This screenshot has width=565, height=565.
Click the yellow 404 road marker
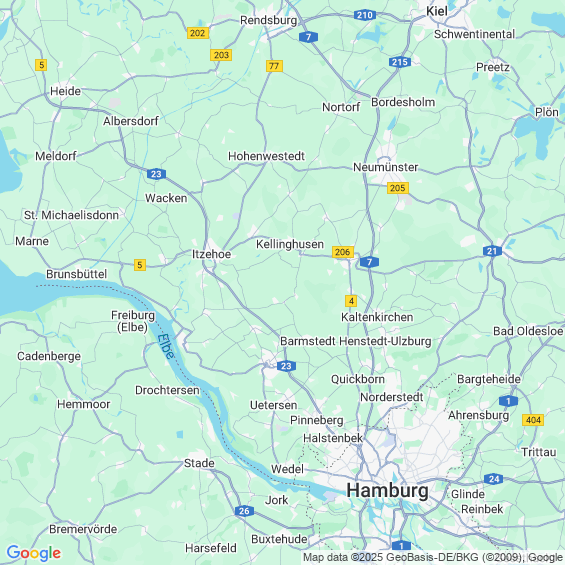(533, 420)
